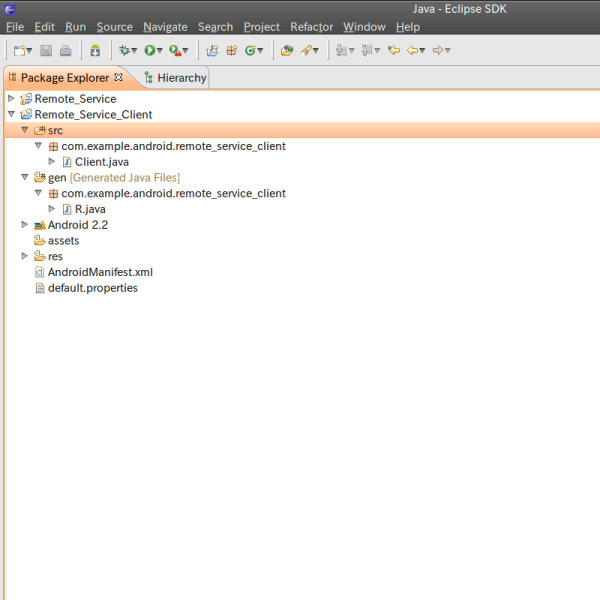Viewport: 600px width, 600px height.
Task: Expand the Remote_Service project node
Action: point(11,98)
